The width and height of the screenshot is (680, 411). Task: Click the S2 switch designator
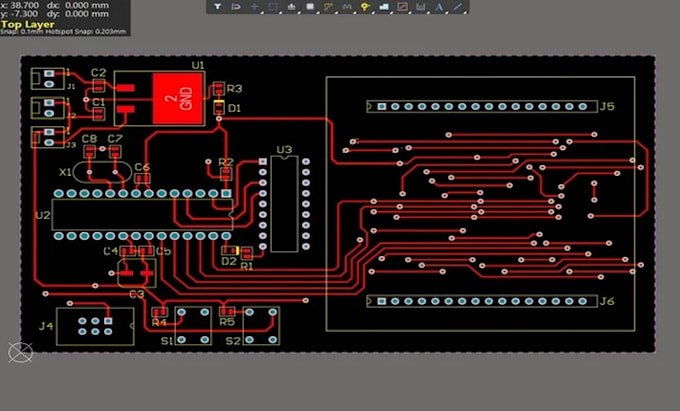pyautogui.click(x=233, y=341)
